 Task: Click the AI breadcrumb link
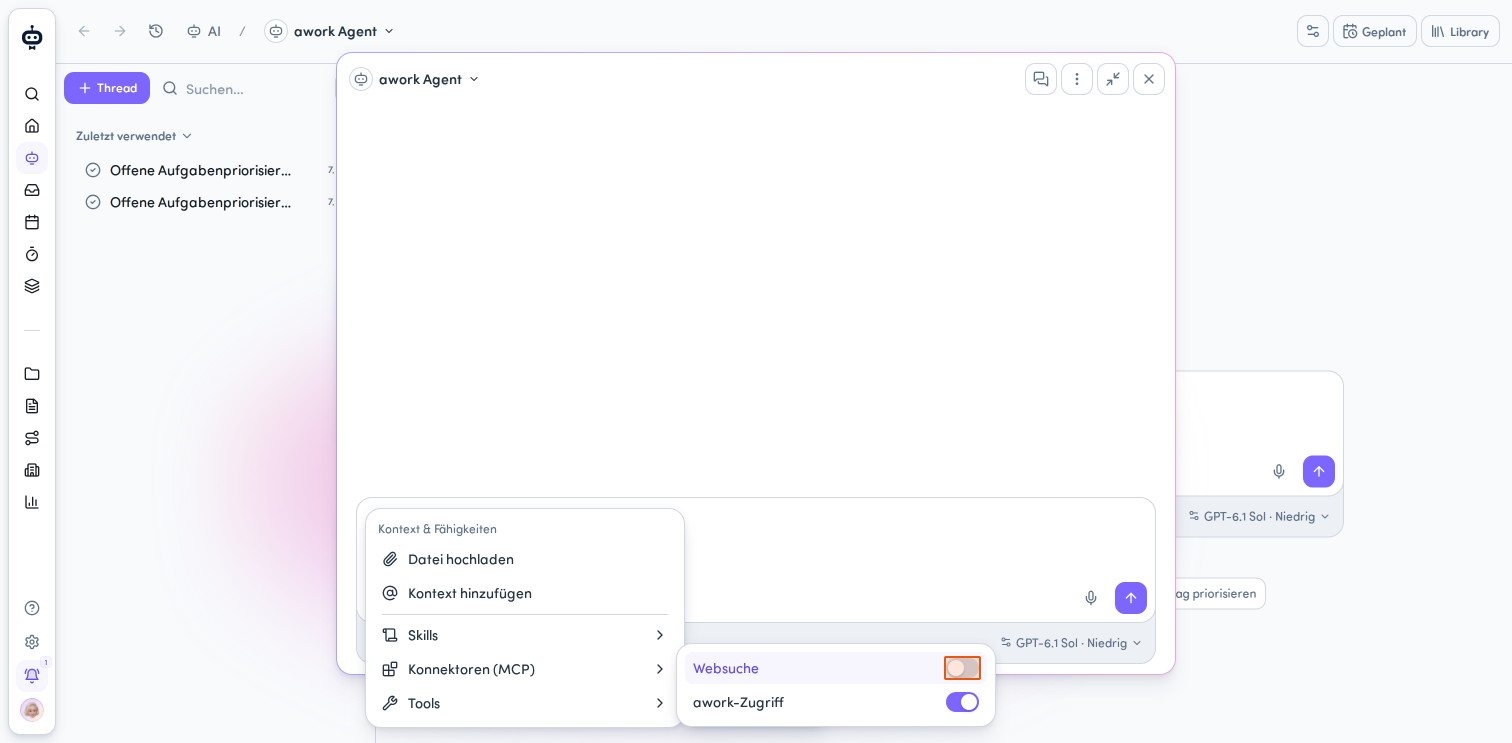click(204, 31)
